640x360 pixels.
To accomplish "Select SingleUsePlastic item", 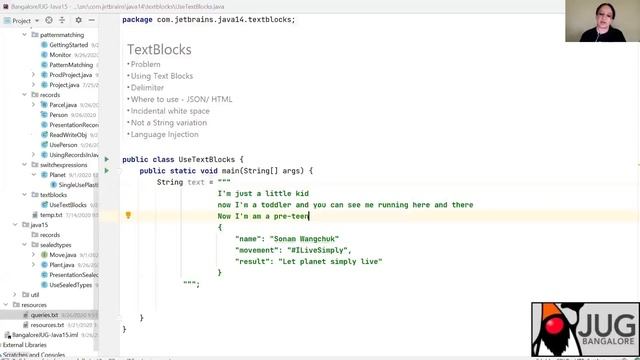I will [78, 185].
